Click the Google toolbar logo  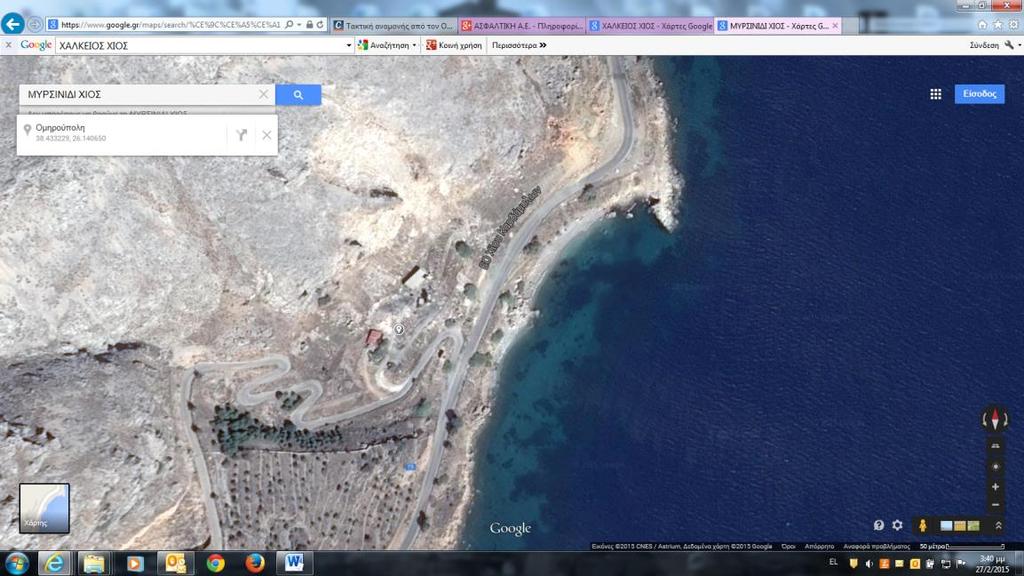(x=36, y=45)
